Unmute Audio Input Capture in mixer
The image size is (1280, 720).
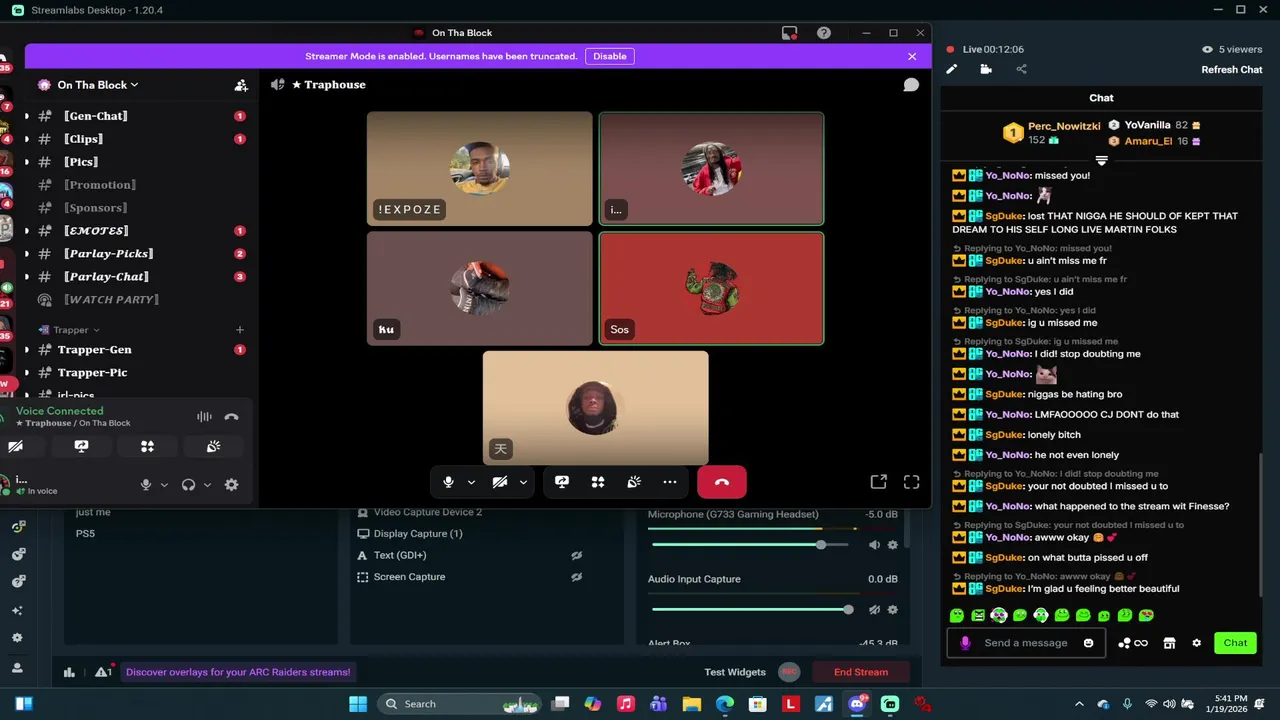point(874,610)
